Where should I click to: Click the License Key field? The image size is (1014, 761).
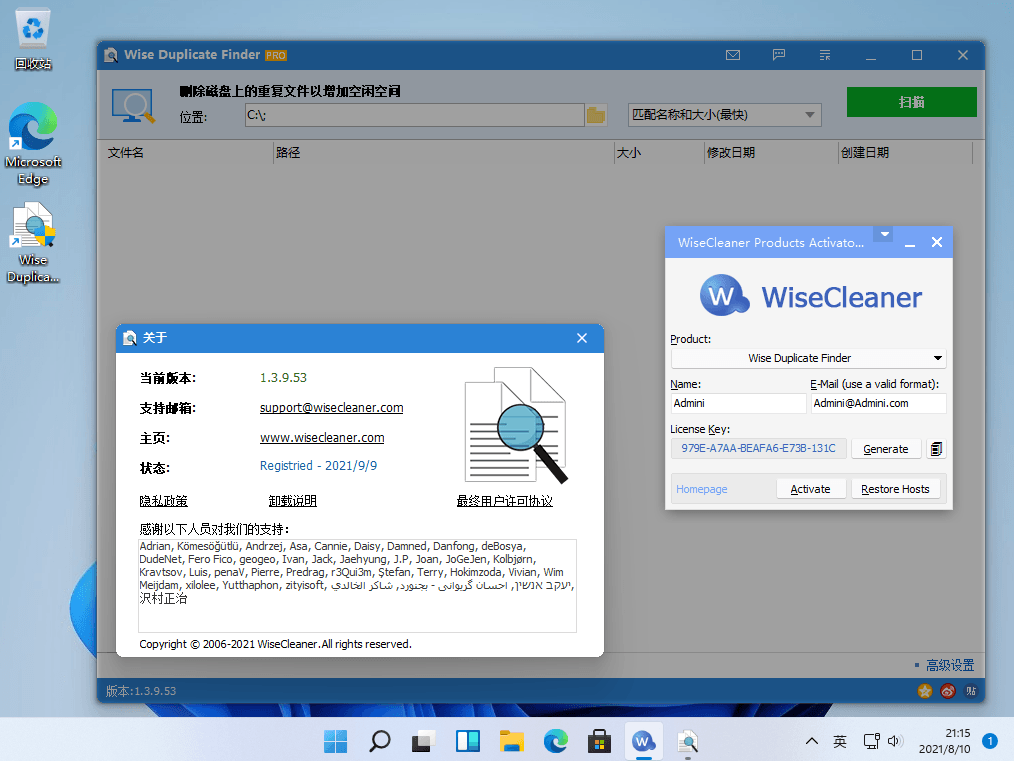tap(759, 449)
